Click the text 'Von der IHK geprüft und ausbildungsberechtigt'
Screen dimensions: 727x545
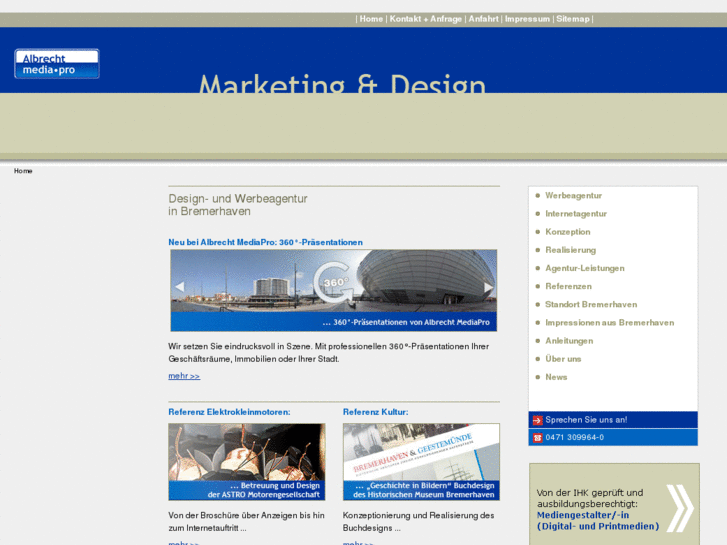pos(590,498)
